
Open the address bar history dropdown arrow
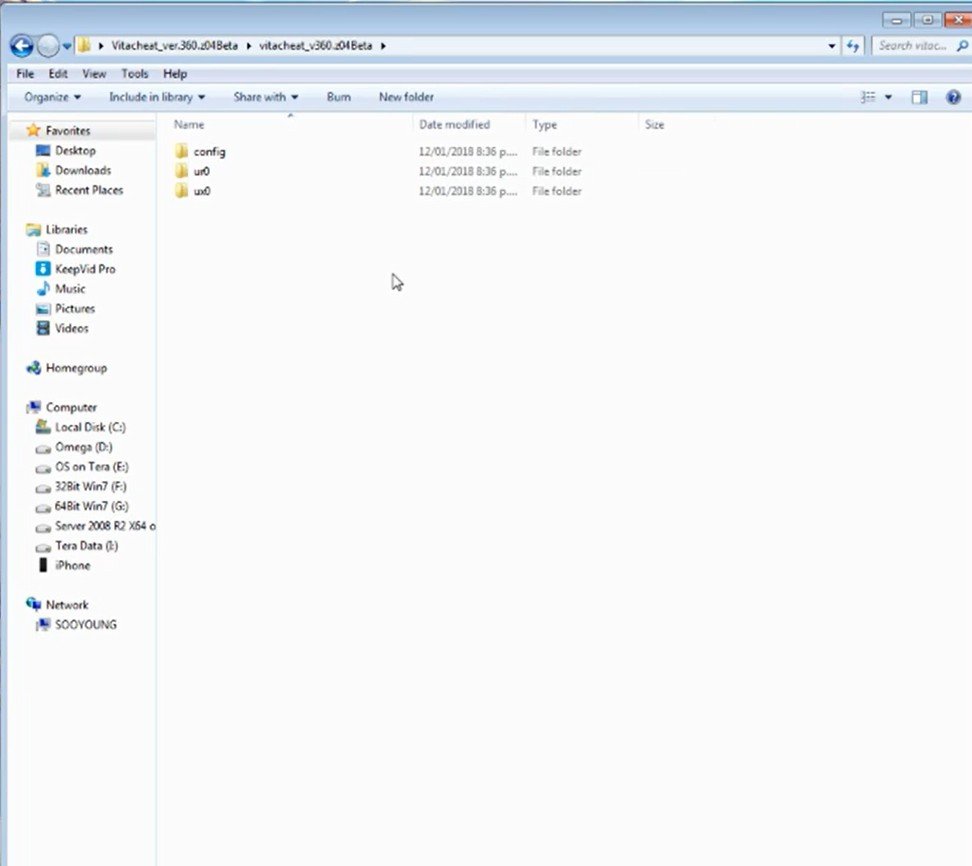pos(832,46)
